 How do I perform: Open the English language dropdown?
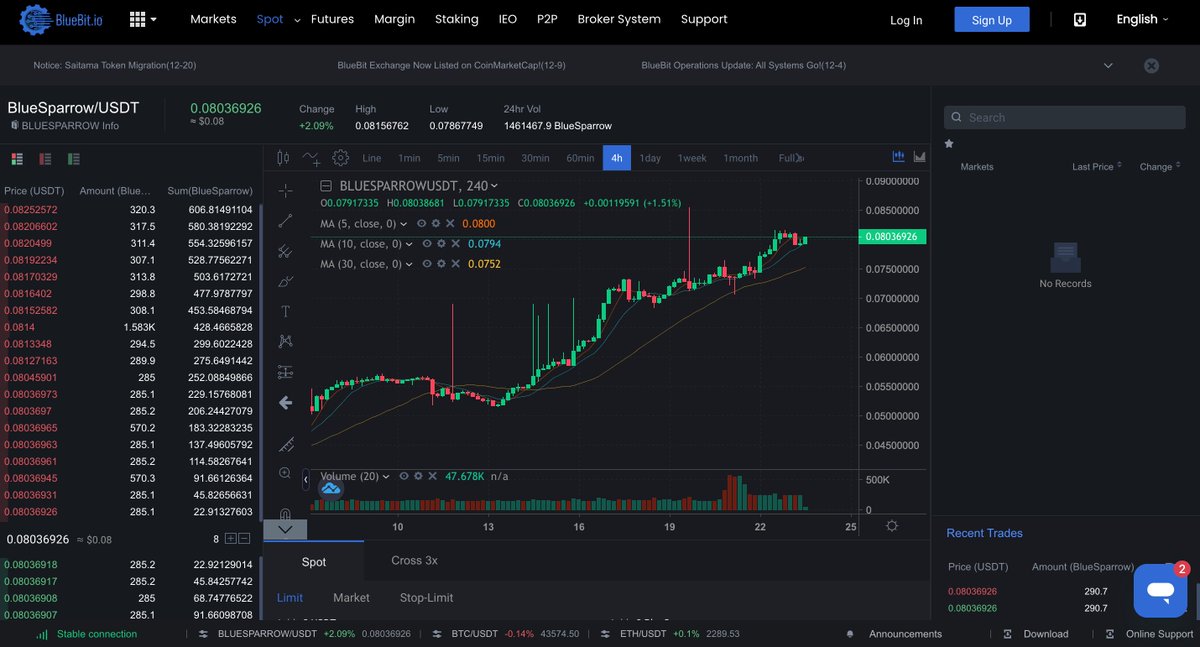[1142, 19]
